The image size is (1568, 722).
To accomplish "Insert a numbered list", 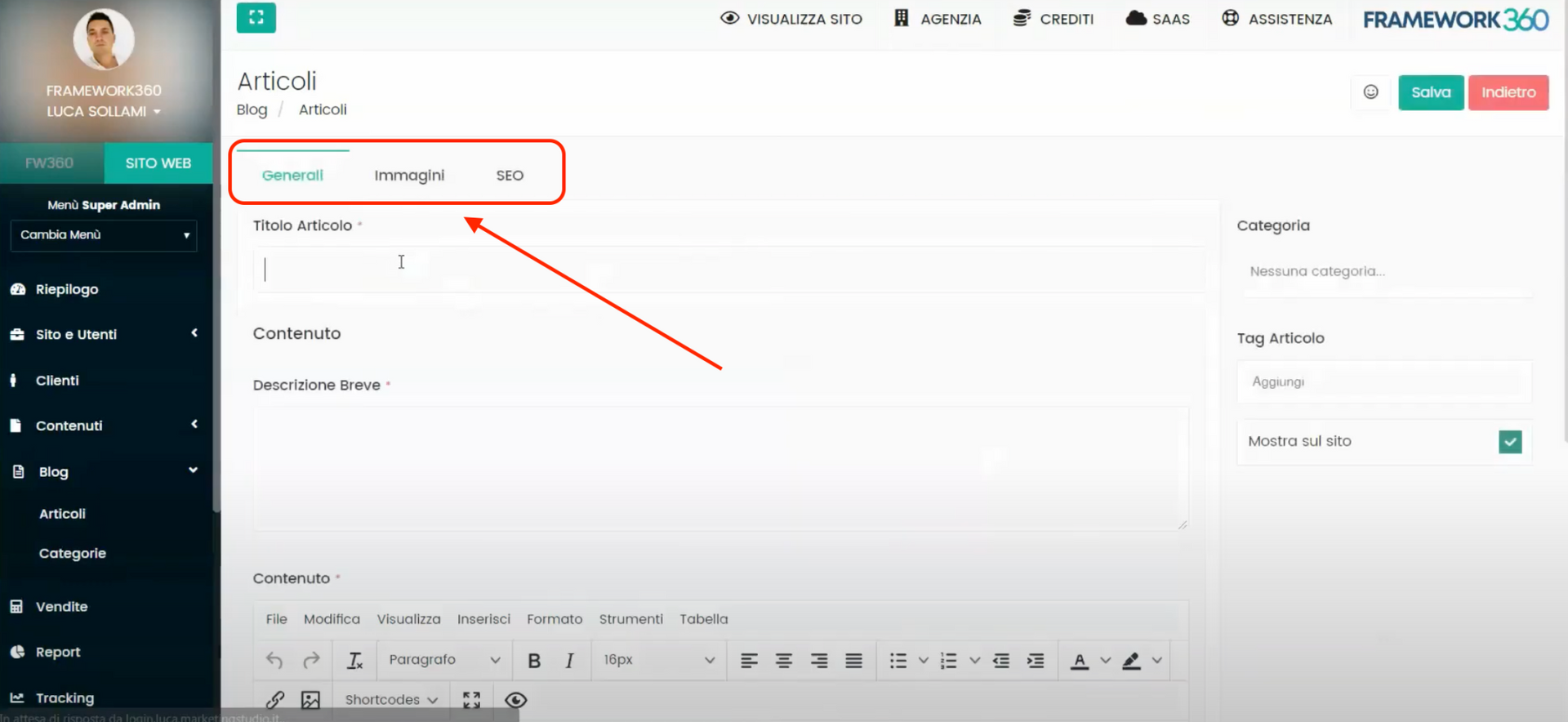I will 948,660.
